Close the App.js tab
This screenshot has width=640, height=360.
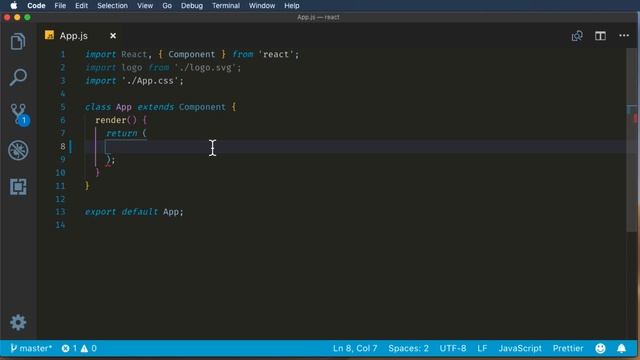(x=113, y=36)
